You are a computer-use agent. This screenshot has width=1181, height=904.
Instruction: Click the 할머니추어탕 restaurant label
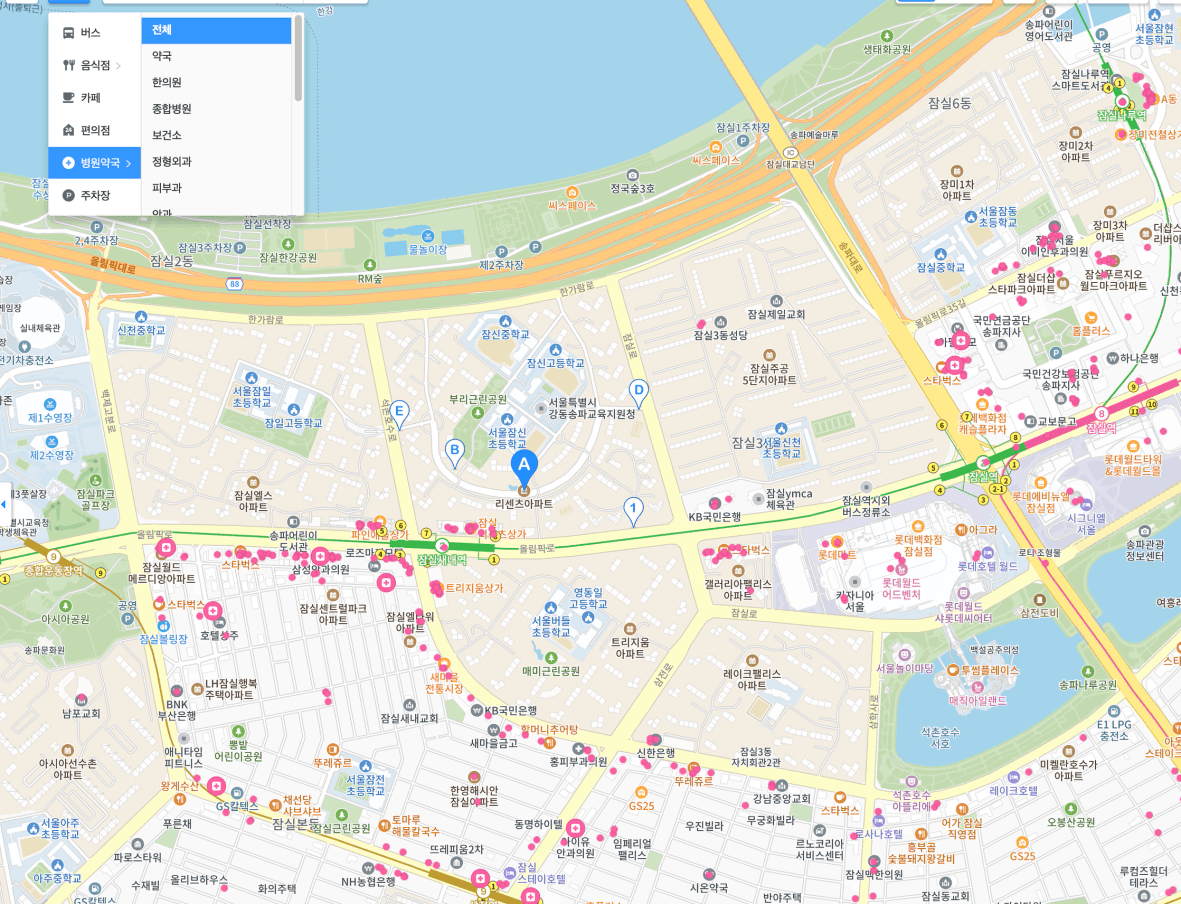(x=549, y=729)
